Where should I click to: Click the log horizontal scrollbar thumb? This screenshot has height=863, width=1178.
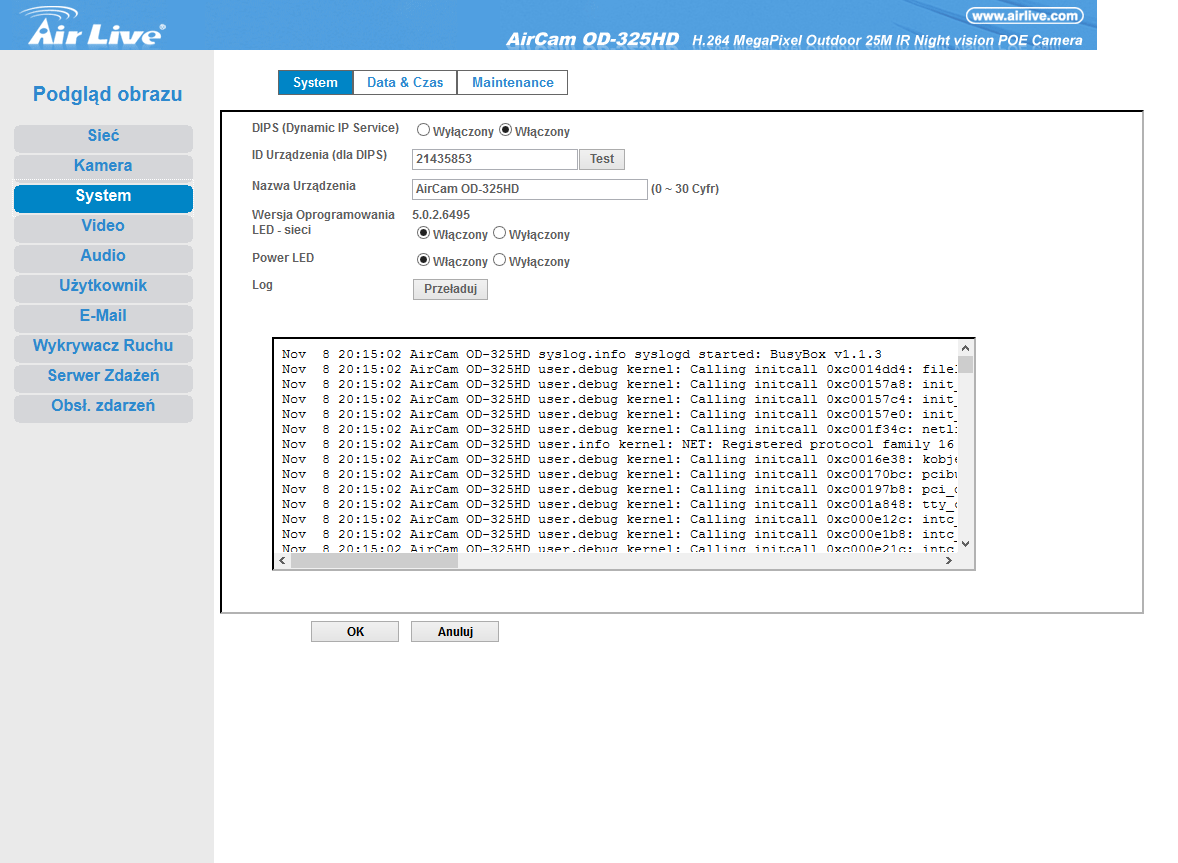tap(374, 560)
